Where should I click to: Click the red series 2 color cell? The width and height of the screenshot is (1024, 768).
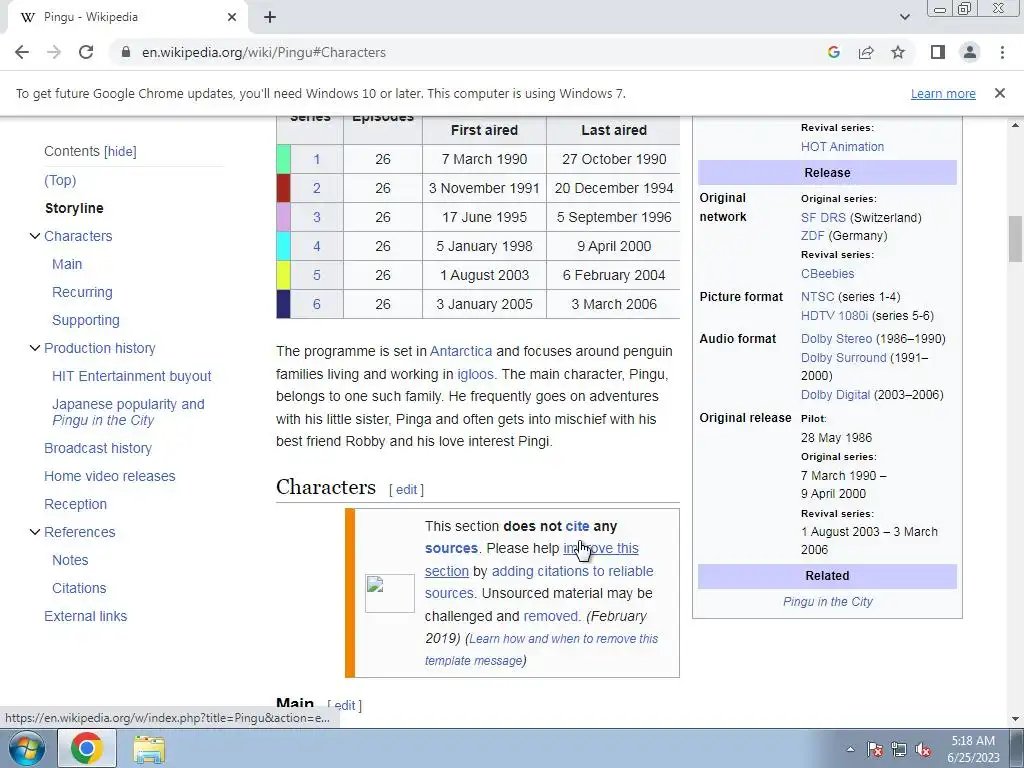coord(283,188)
